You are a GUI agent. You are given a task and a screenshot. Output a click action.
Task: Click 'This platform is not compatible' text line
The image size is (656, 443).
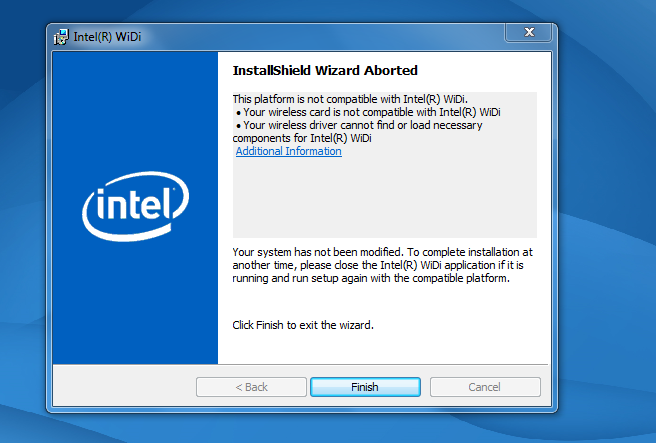(350, 99)
